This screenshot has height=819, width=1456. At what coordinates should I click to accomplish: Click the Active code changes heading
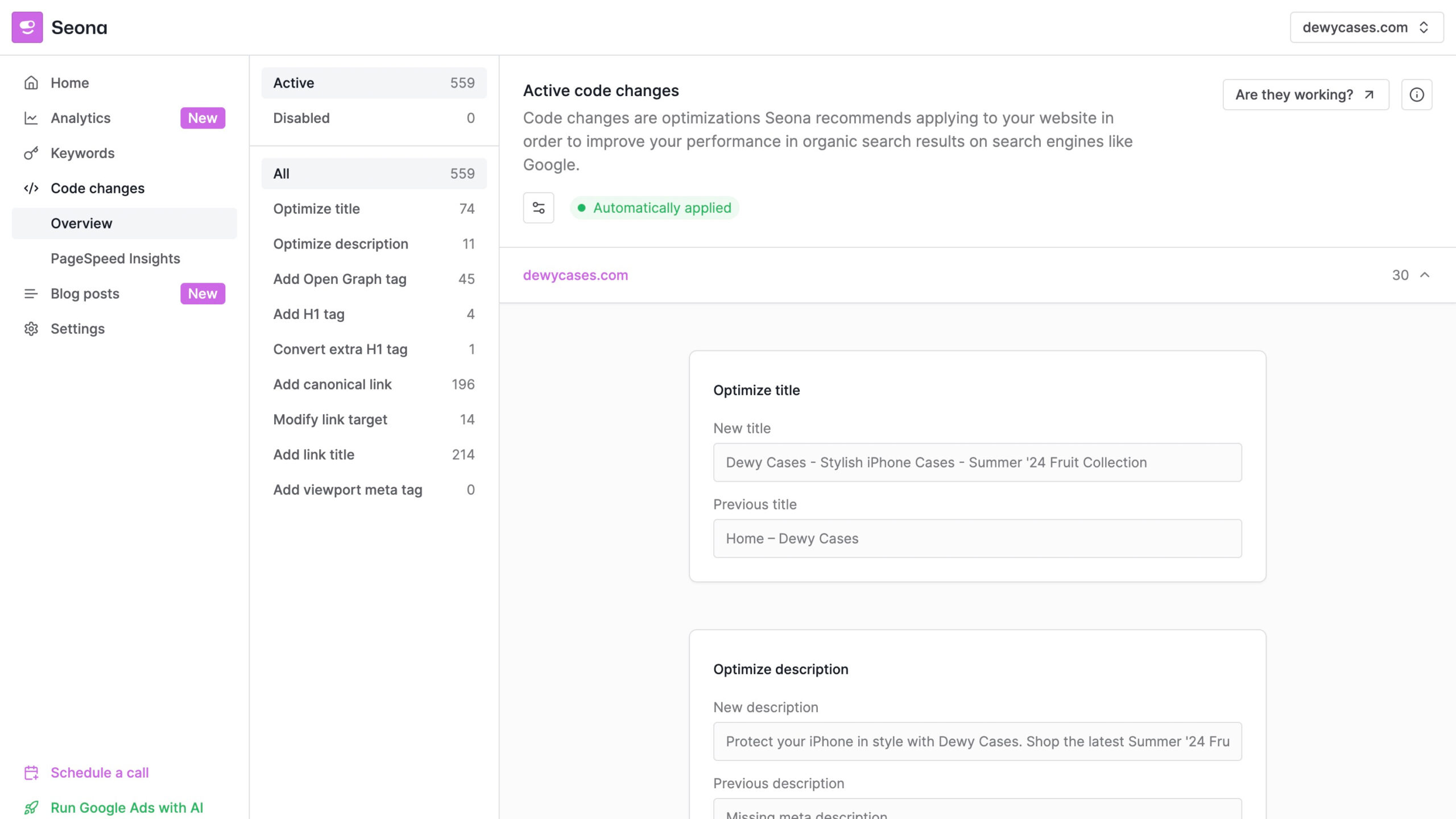click(x=601, y=91)
